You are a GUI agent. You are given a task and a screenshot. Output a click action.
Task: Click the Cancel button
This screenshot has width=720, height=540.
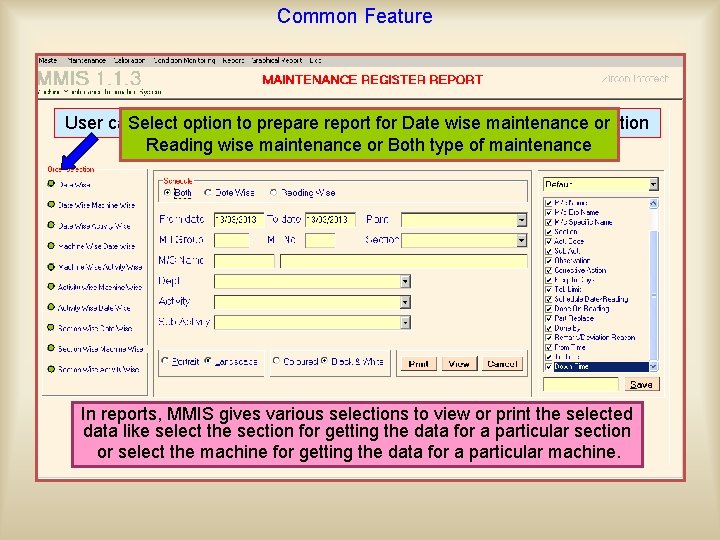click(x=502, y=364)
